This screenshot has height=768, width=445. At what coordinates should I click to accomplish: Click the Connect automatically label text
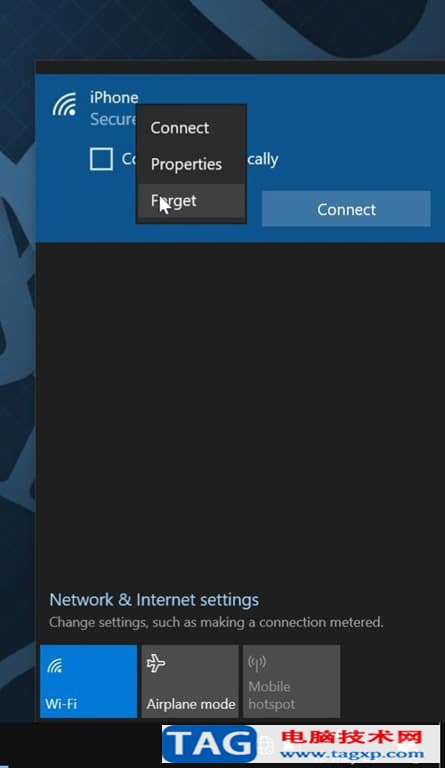[200, 159]
